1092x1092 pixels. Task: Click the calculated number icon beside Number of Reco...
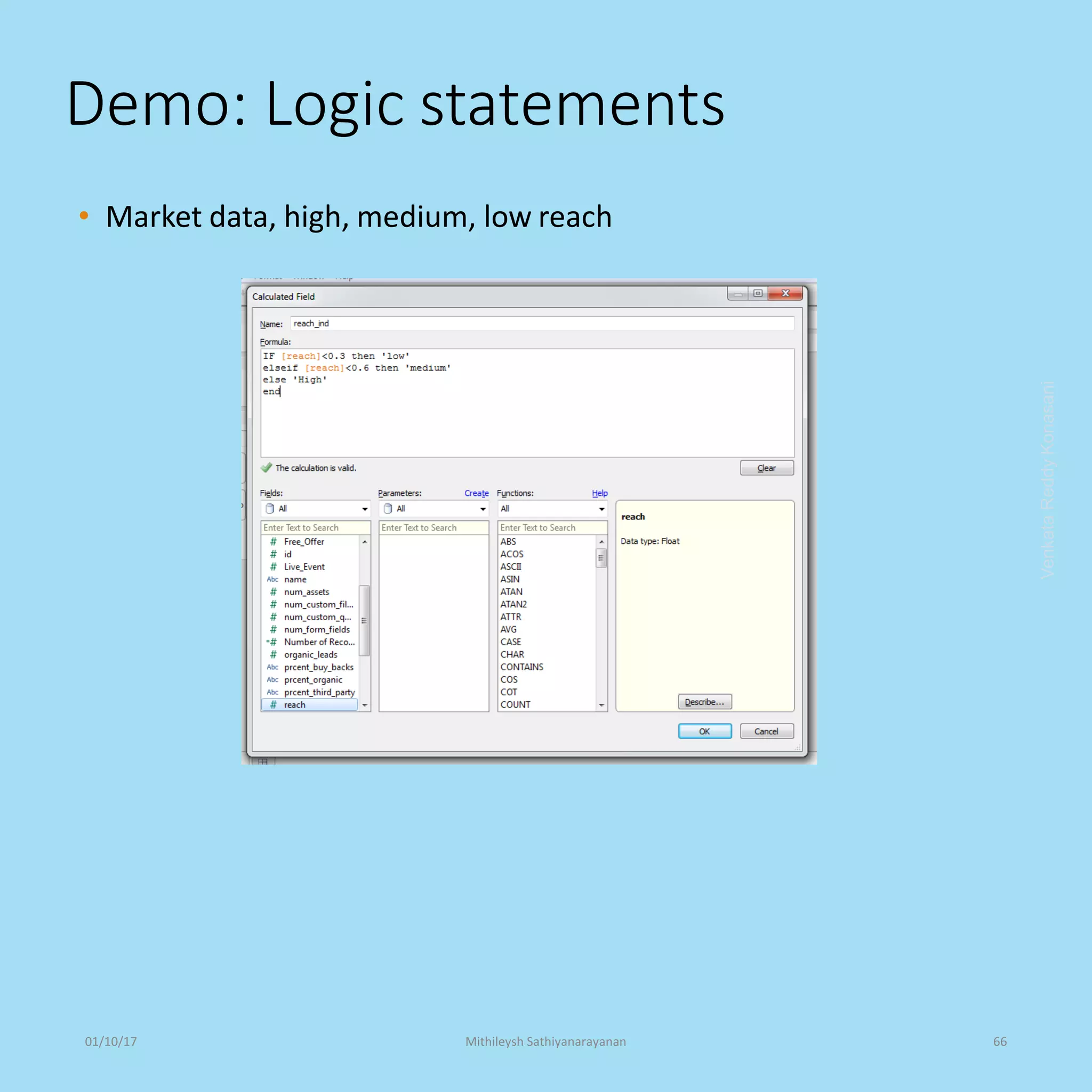coord(272,642)
